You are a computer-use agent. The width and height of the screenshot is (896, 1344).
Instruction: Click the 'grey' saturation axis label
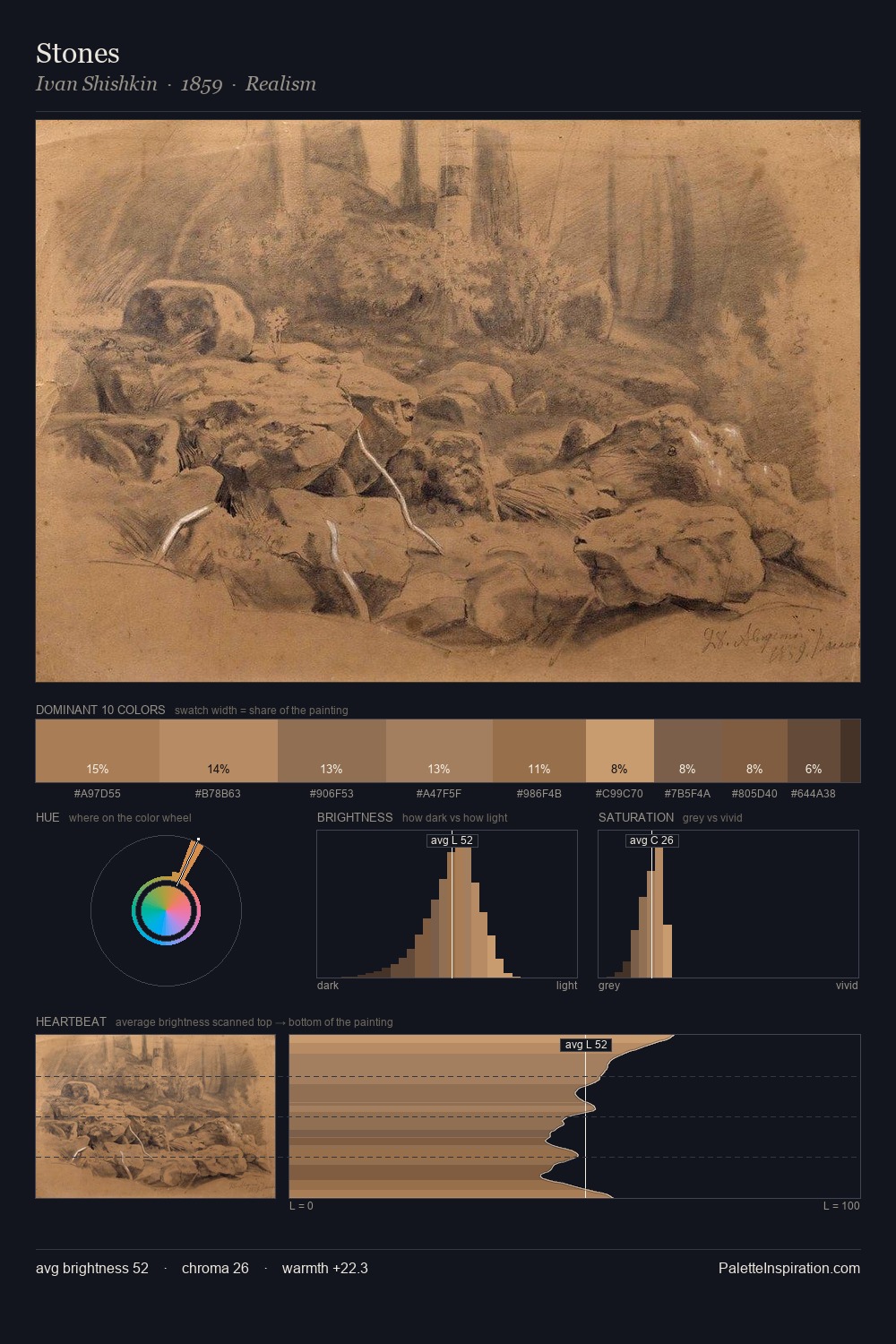click(x=609, y=986)
